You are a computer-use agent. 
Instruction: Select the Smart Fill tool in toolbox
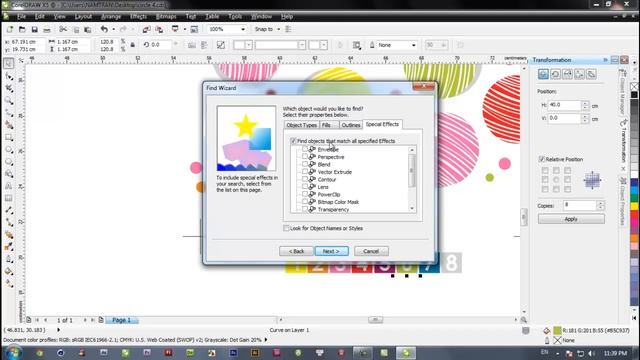[9, 125]
